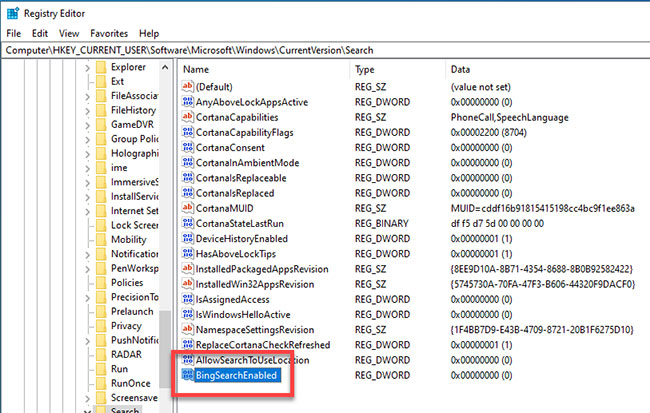This screenshot has width=650, height=413.
Task: Select the InstalledPackagedAppsRevision string icon
Action: click(188, 269)
